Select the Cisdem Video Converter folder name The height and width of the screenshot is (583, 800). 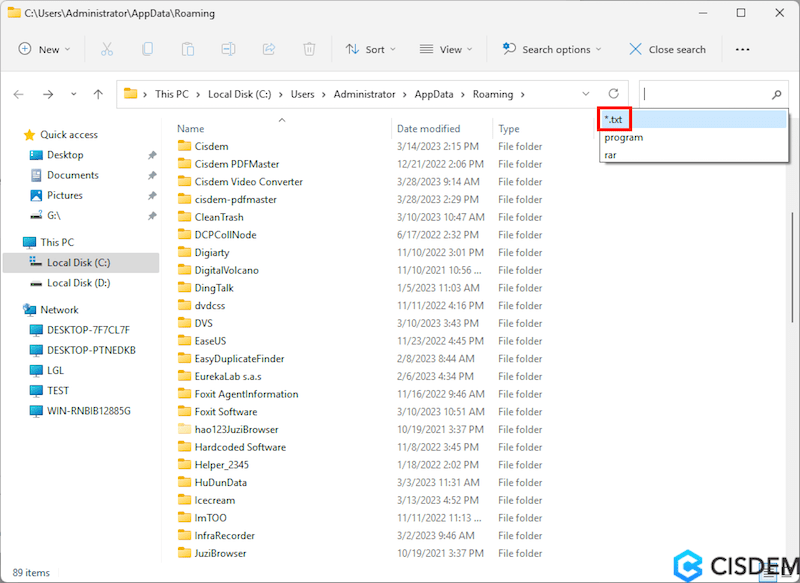[248, 182]
